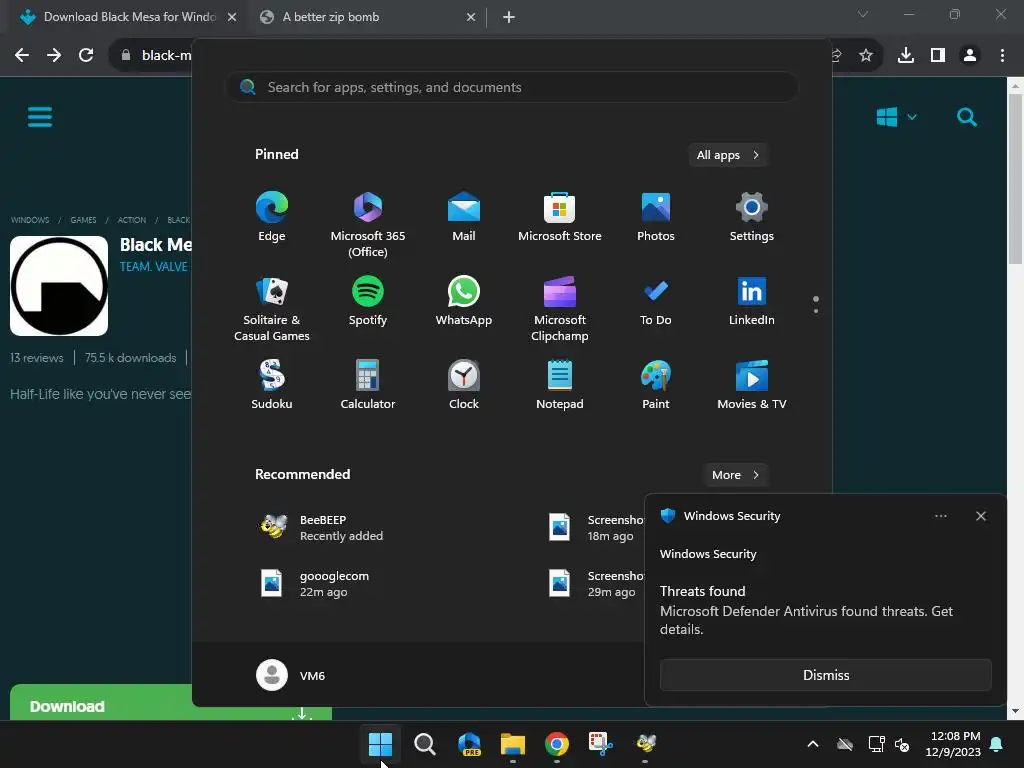Screen dimensions: 1024x768
Task: Launch Microsoft 365 (Office) app
Action: (368, 225)
